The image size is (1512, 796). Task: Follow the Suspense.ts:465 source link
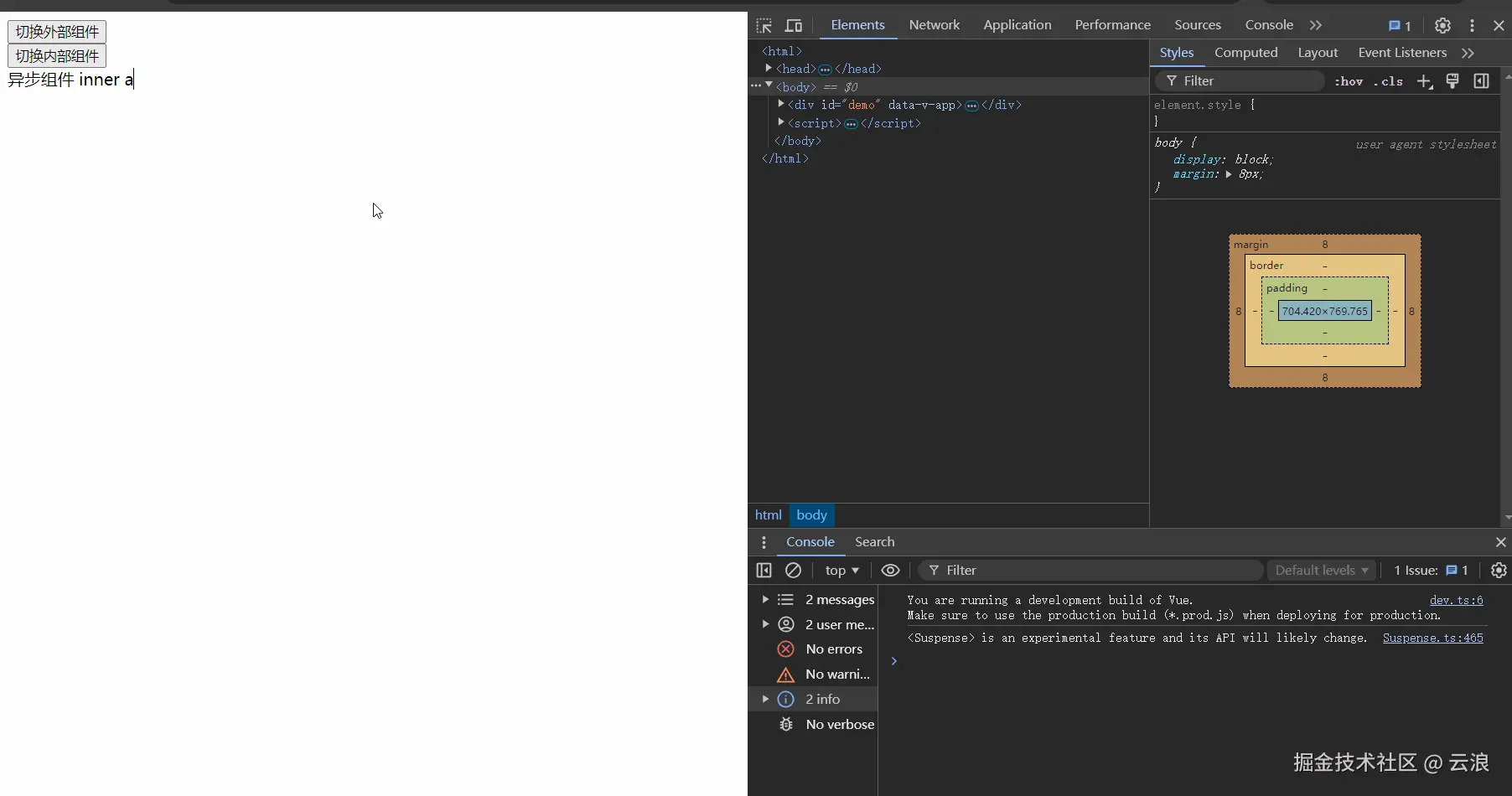[1433, 638]
